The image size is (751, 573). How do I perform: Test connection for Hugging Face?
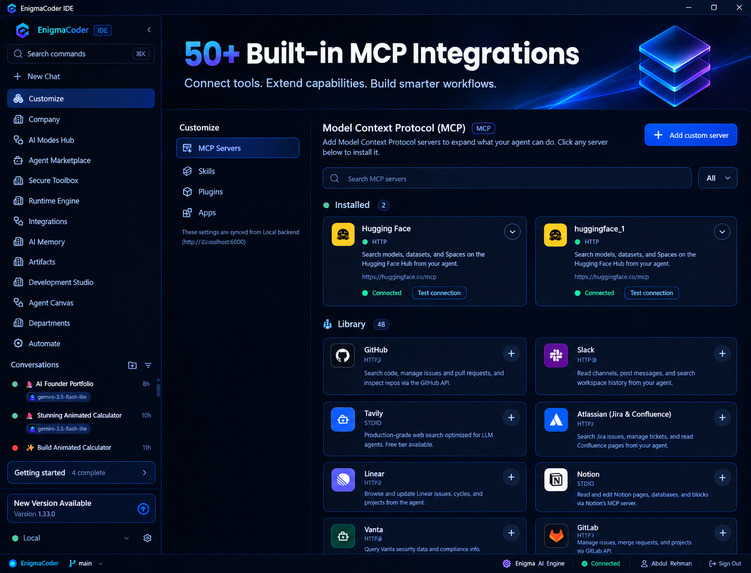coord(439,293)
